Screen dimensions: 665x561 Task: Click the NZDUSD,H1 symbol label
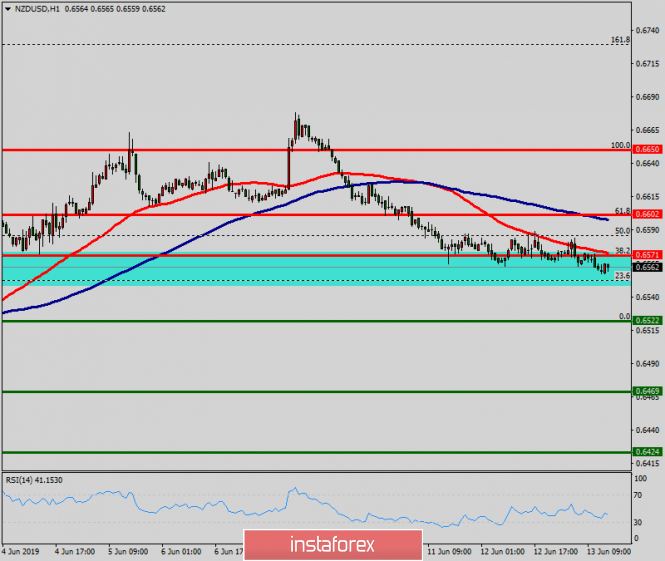(x=38, y=8)
